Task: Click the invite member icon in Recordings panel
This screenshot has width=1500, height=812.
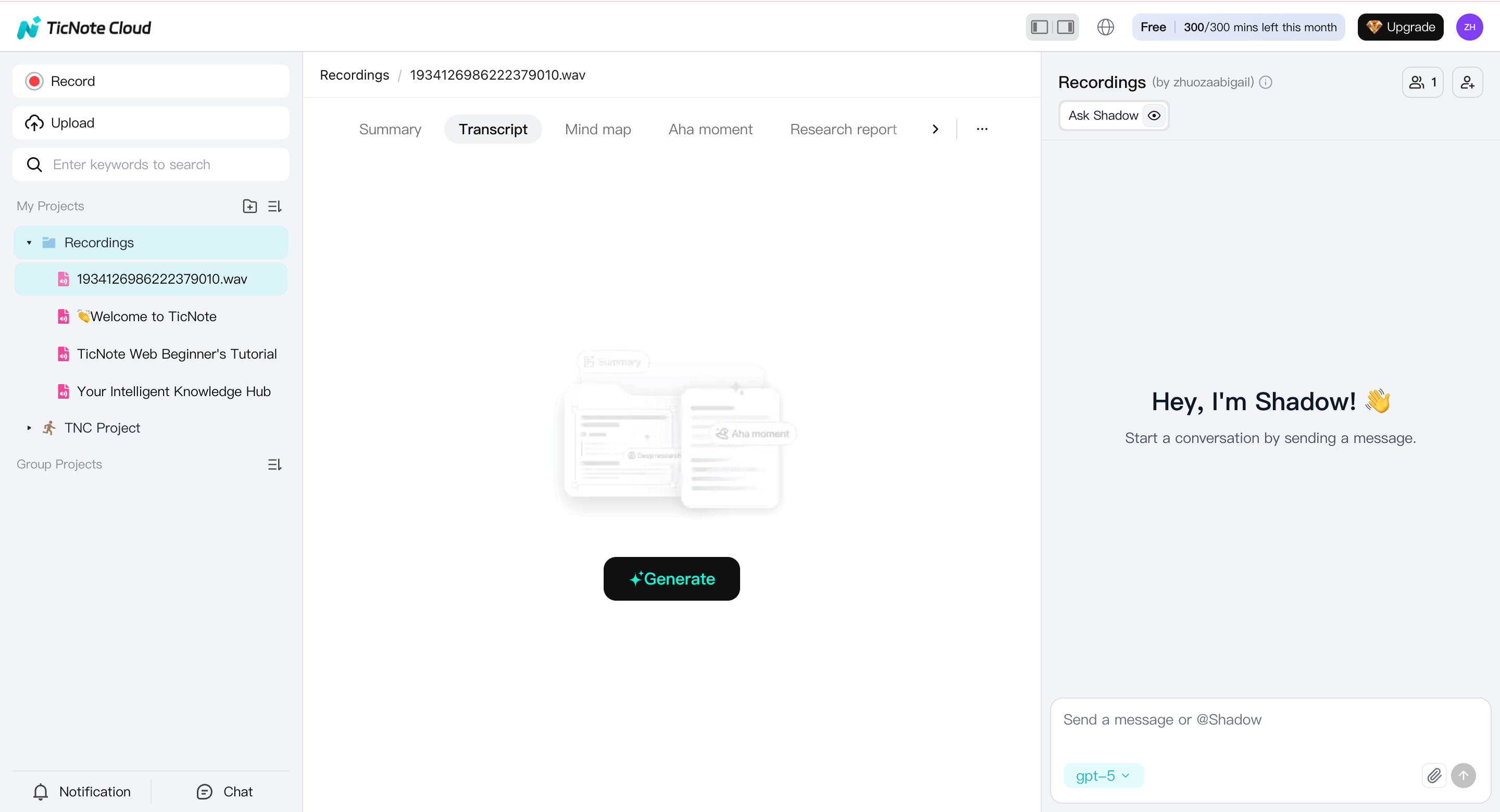Action: 1467,82
